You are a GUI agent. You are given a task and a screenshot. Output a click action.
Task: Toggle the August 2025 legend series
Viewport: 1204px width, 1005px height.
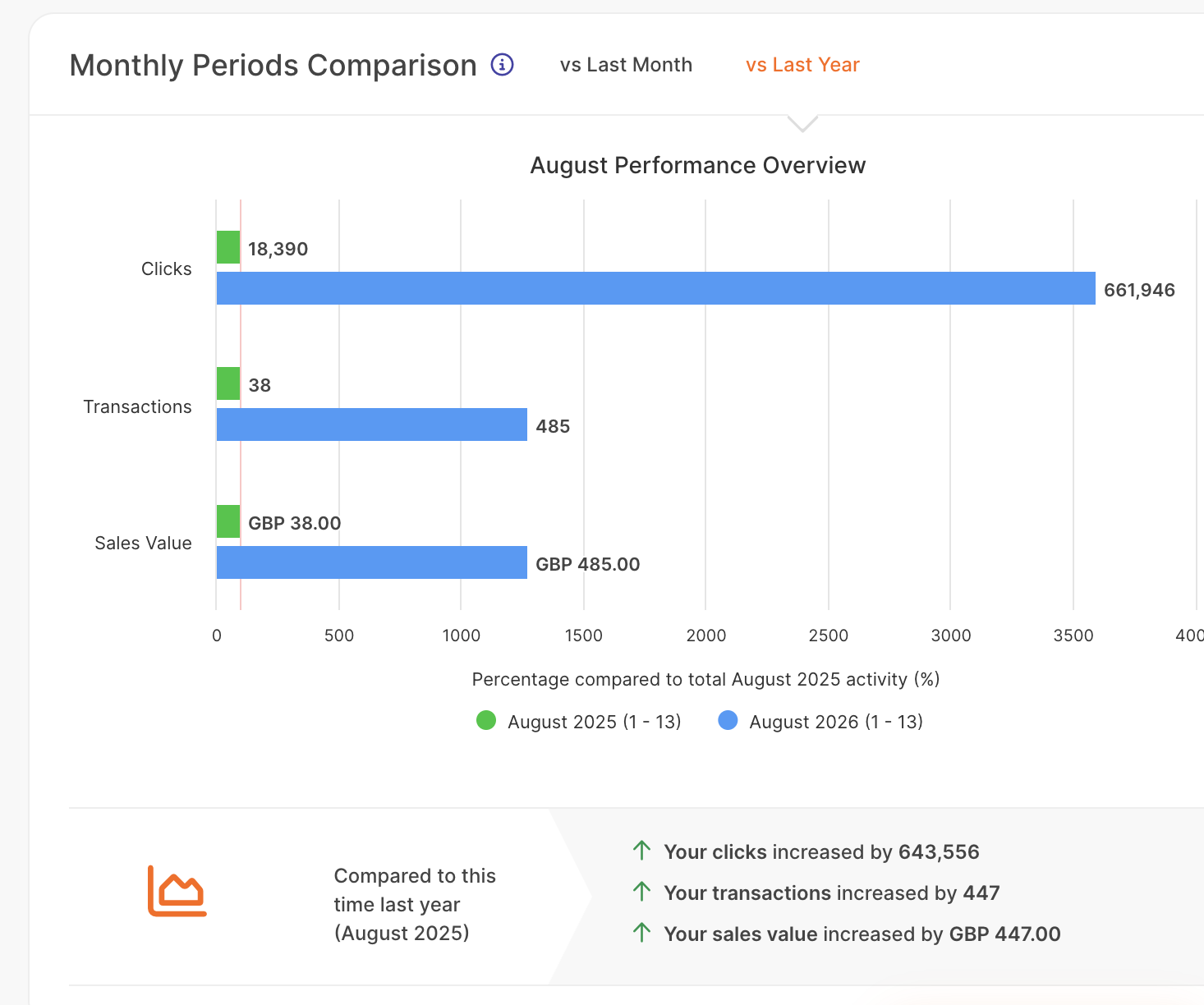click(578, 722)
